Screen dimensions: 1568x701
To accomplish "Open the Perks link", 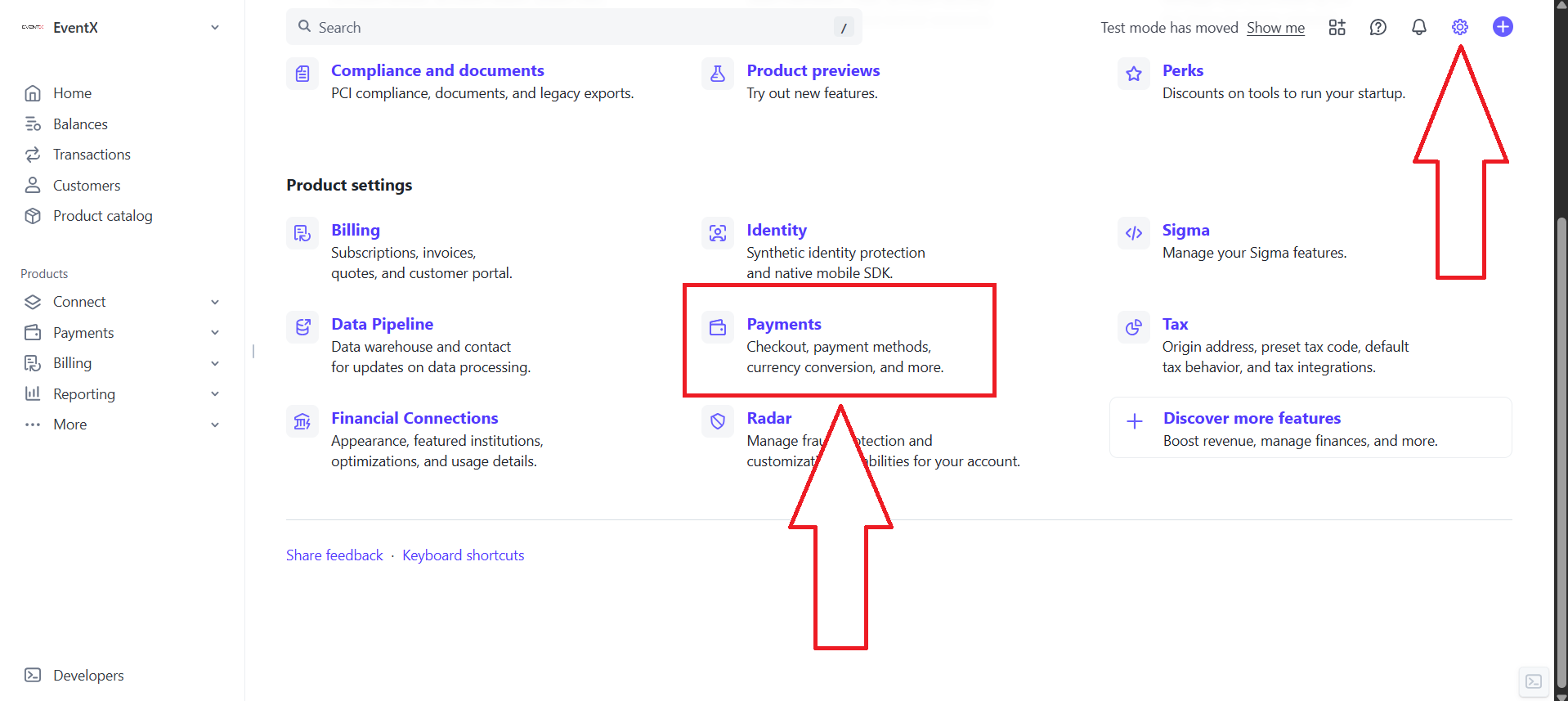I will [x=1183, y=70].
